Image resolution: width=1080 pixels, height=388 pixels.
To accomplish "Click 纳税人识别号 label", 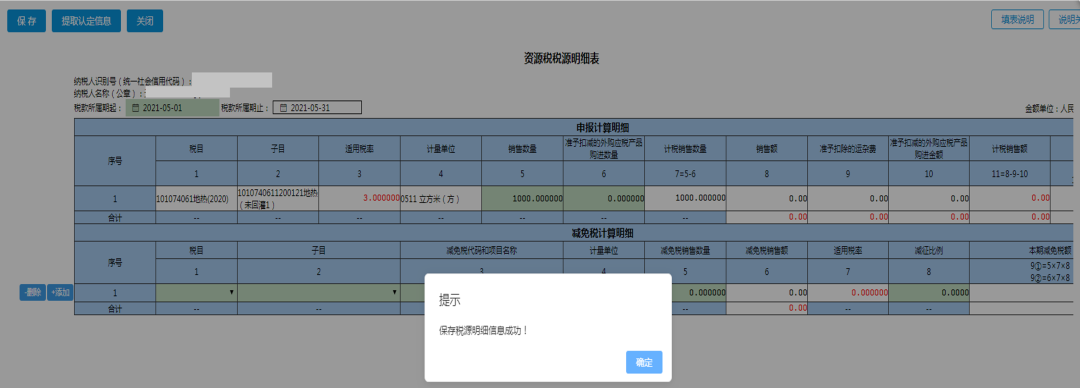I will point(133,81).
